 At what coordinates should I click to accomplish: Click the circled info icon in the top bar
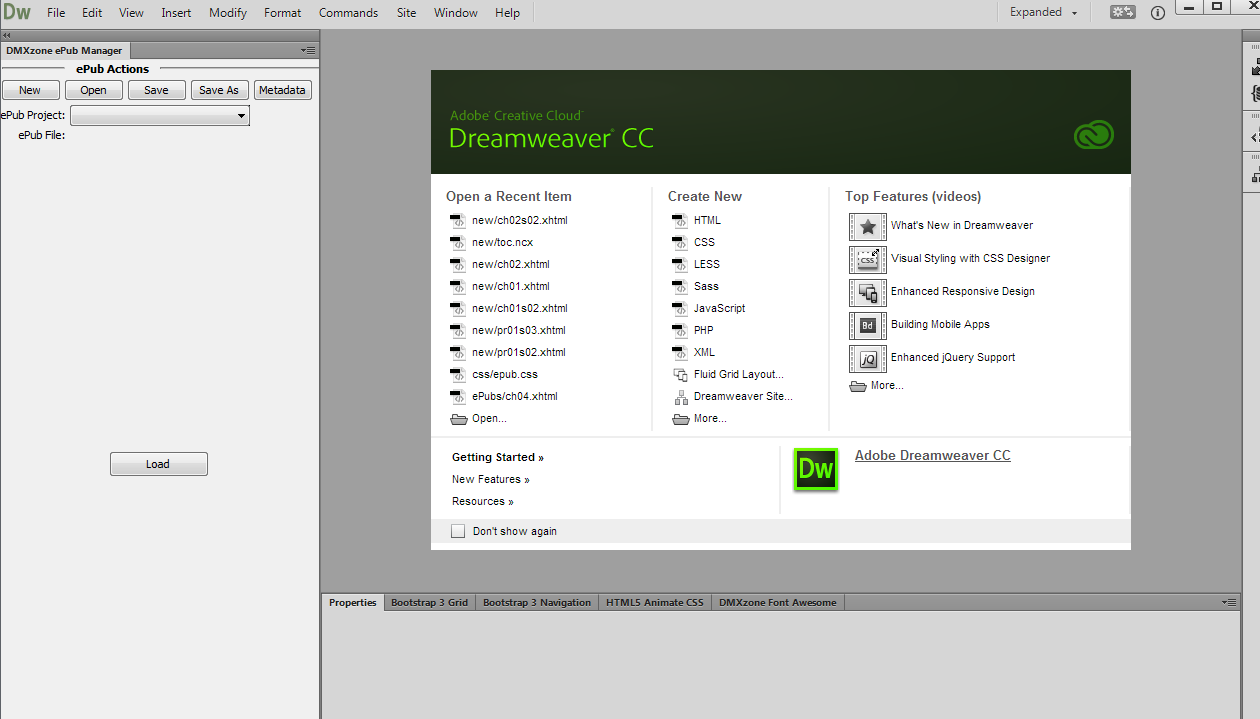[1157, 13]
